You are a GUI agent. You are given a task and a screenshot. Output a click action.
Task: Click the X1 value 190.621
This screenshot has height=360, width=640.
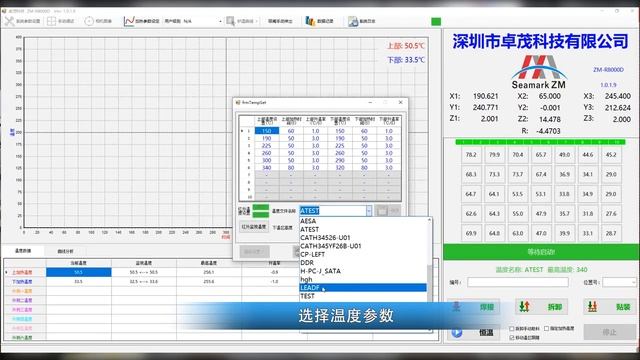point(485,96)
